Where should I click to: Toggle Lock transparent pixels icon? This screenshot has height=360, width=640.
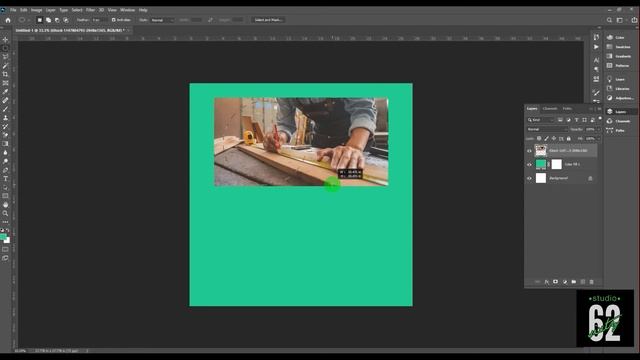[539, 139]
